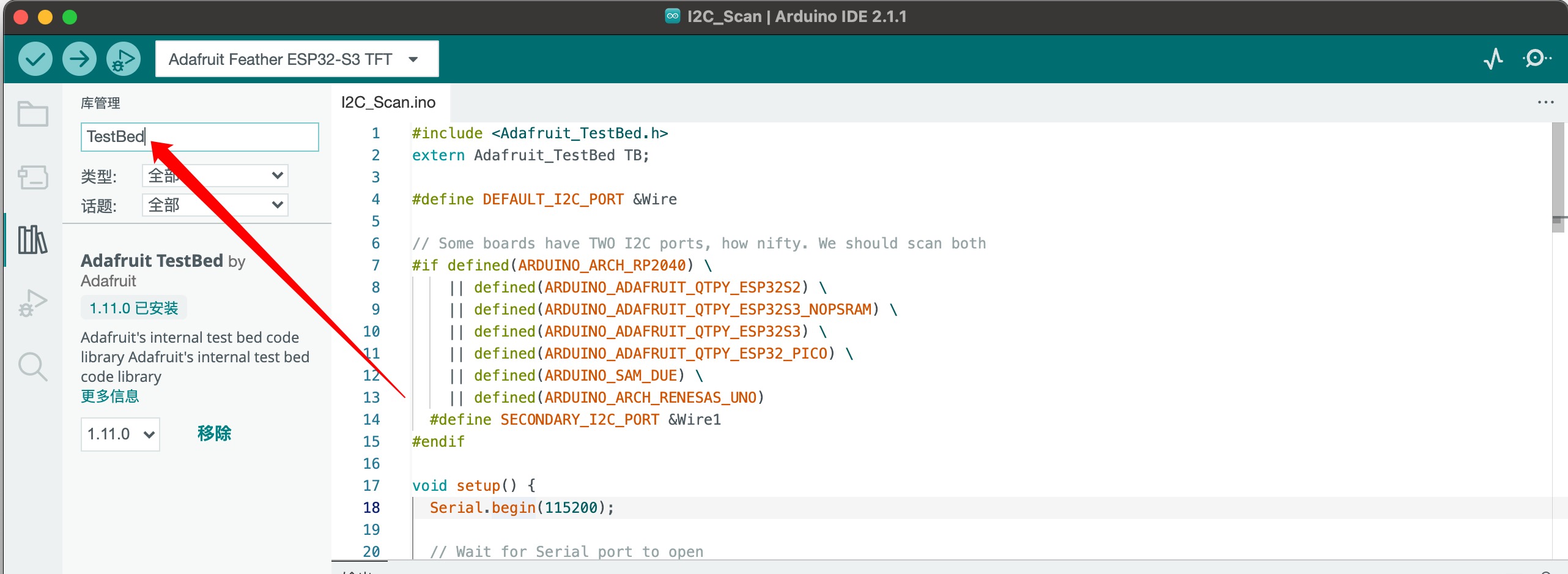Click the void setup() line
Viewport: 1568px width, 574px height.
pyautogui.click(x=474, y=486)
